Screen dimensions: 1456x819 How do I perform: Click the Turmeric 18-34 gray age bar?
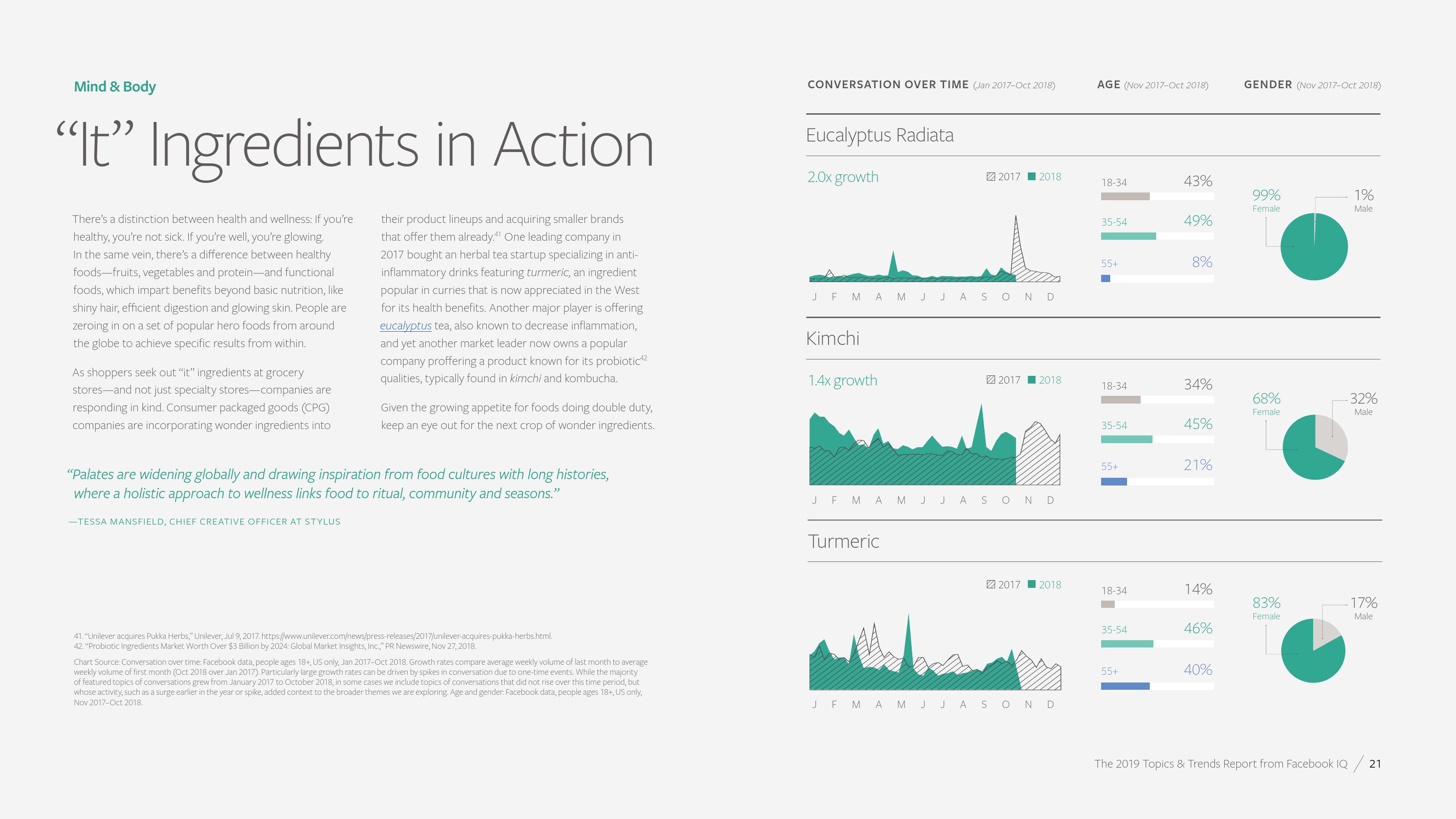[1107, 604]
